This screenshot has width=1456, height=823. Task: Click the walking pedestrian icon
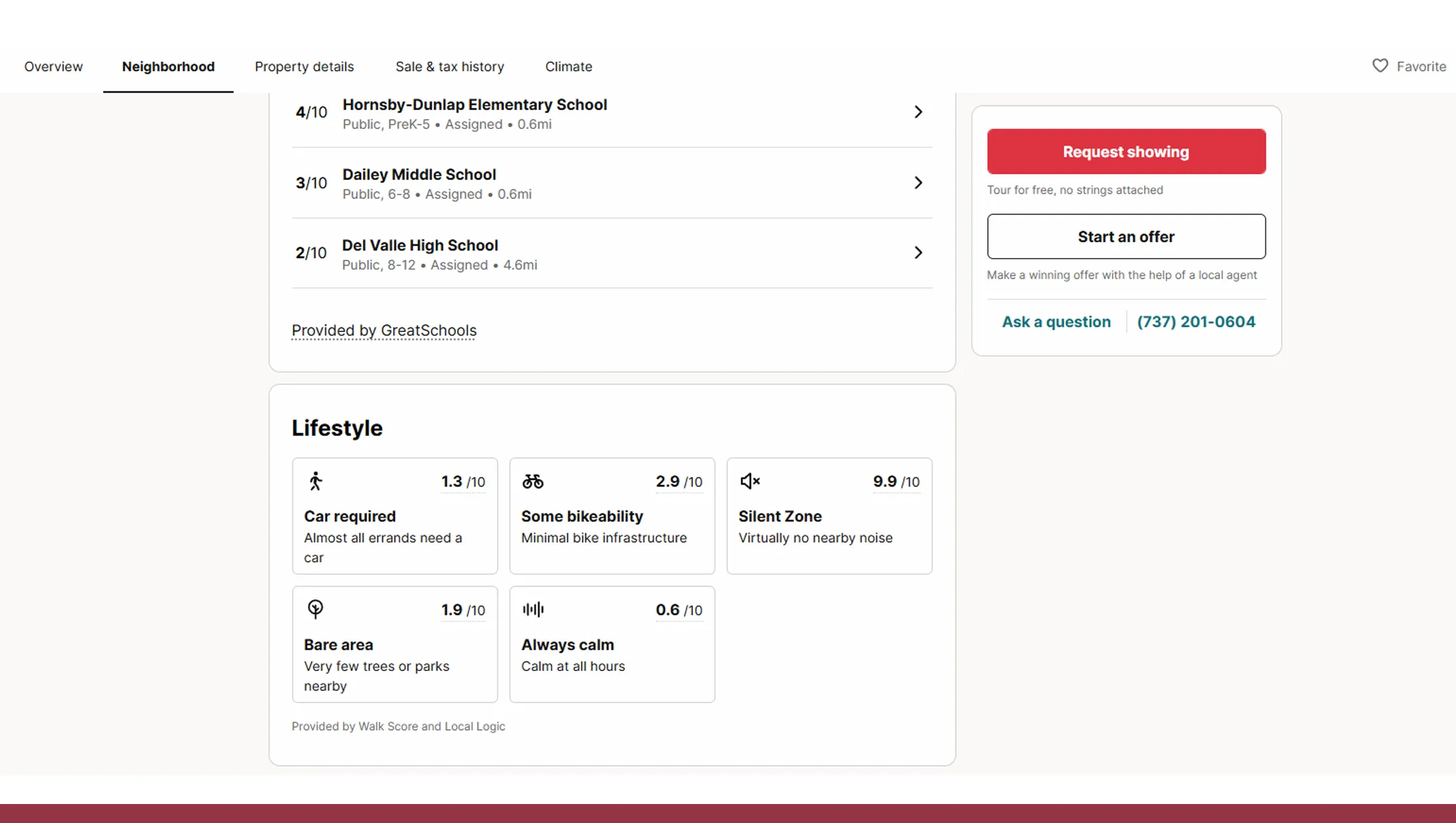[316, 481]
